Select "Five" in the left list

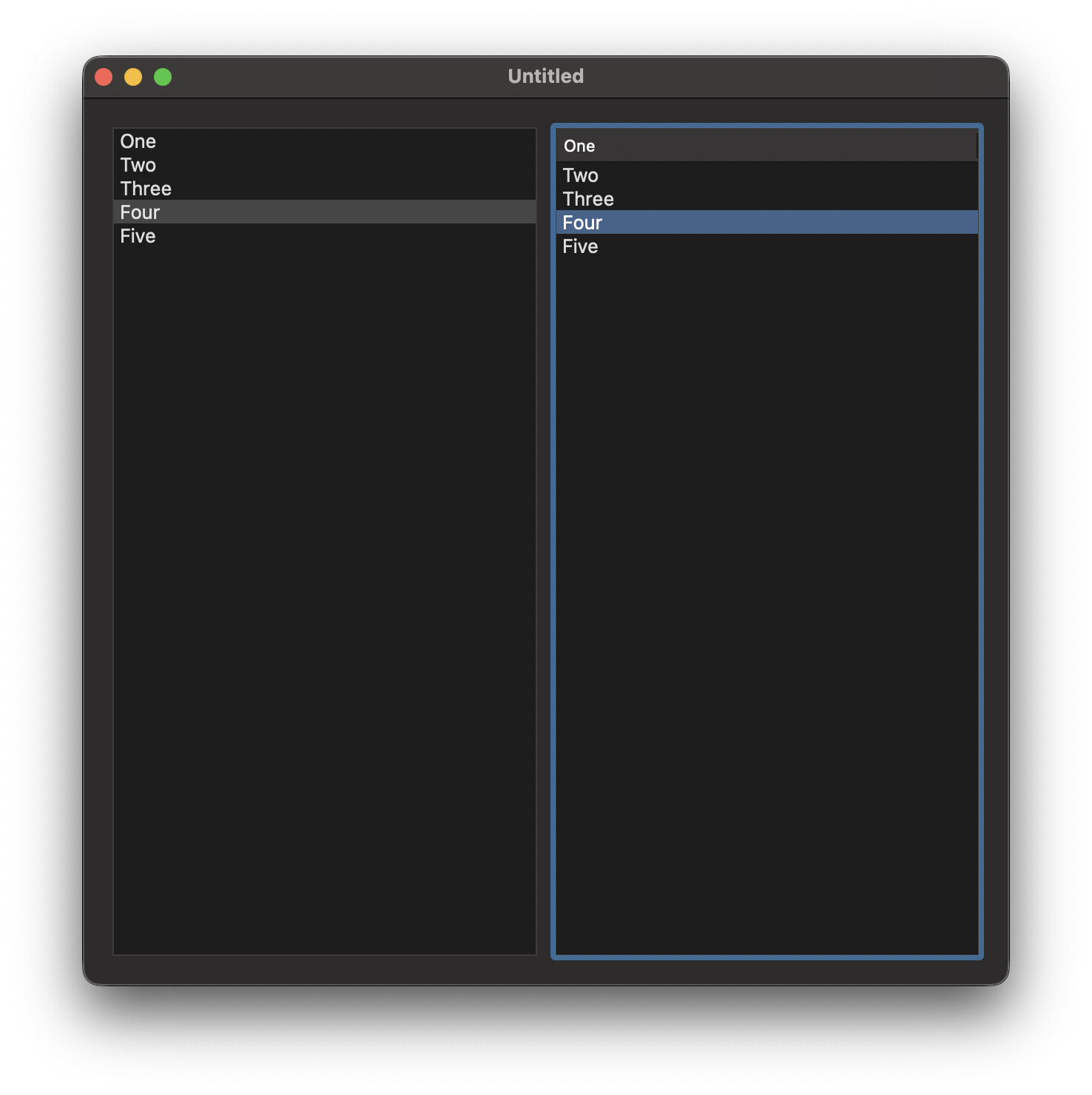tap(138, 236)
